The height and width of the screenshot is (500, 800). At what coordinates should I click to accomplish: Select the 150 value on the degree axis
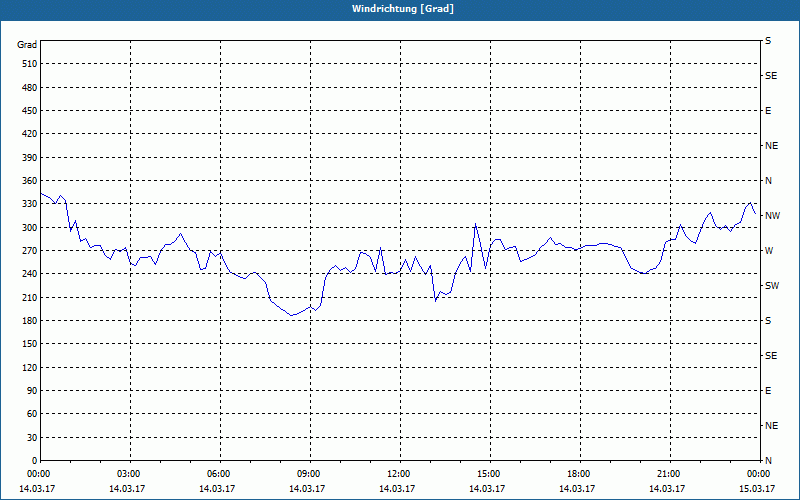(29, 344)
